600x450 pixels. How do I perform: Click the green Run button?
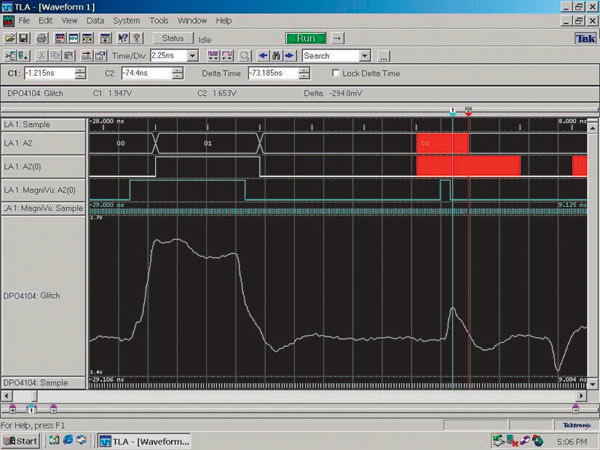pyautogui.click(x=306, y=38)
